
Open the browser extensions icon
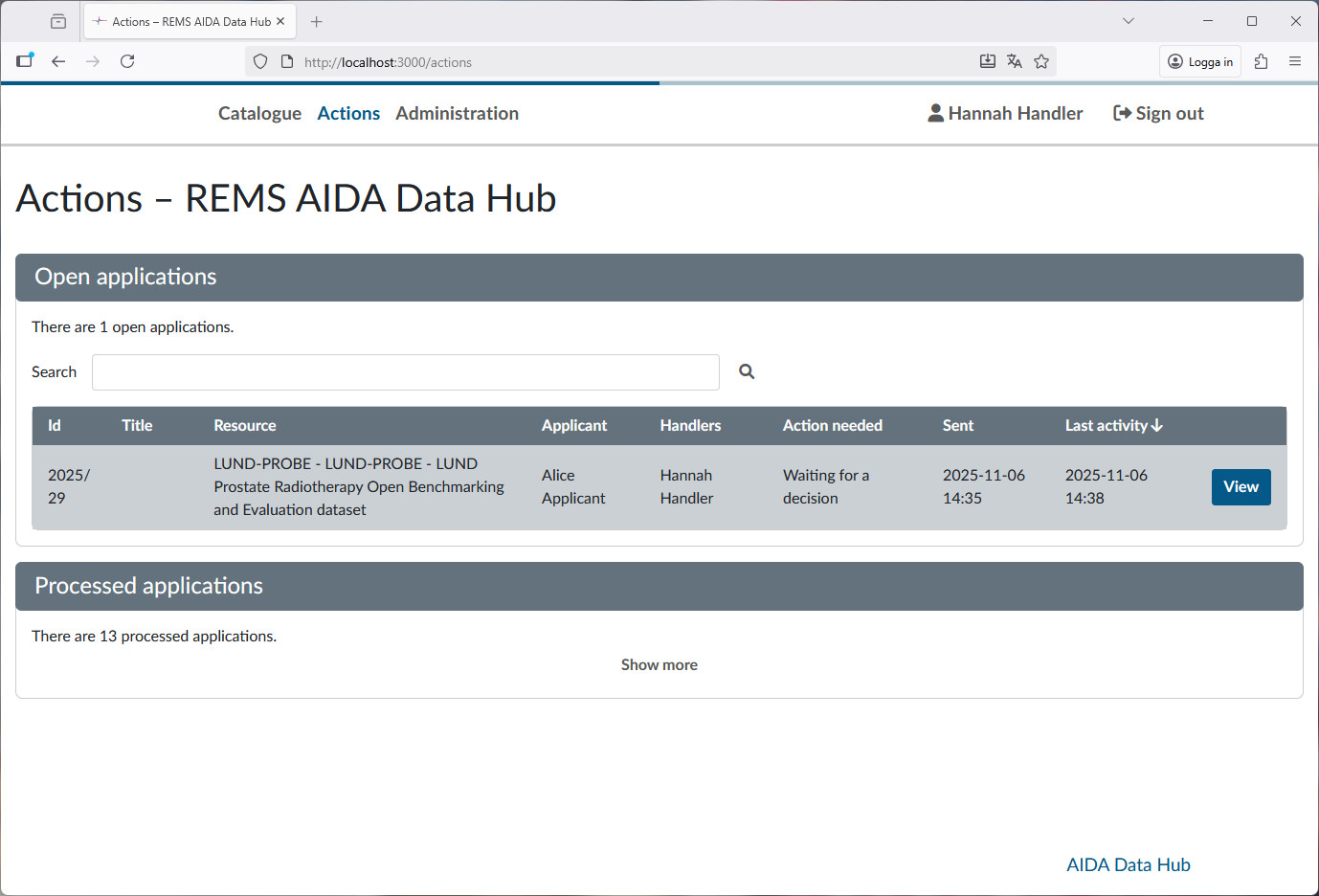tap(1261, 61)
